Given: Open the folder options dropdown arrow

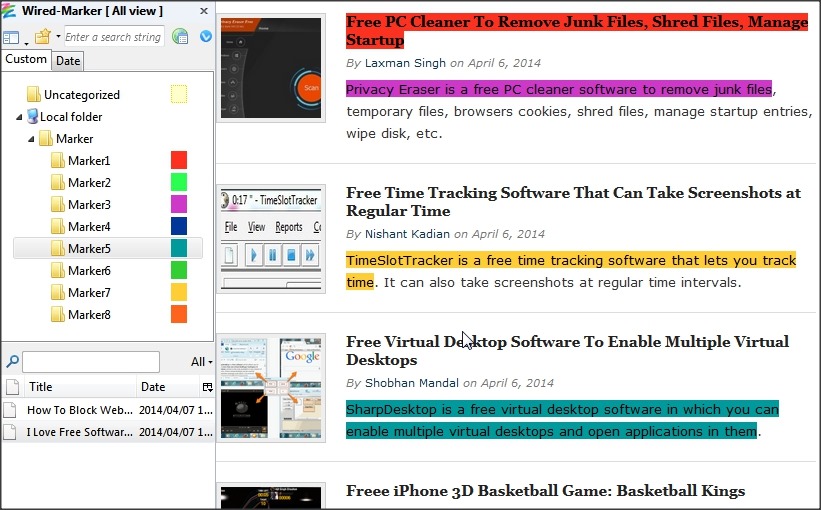Looking at the screenshot, I should (x=58, y=37).
